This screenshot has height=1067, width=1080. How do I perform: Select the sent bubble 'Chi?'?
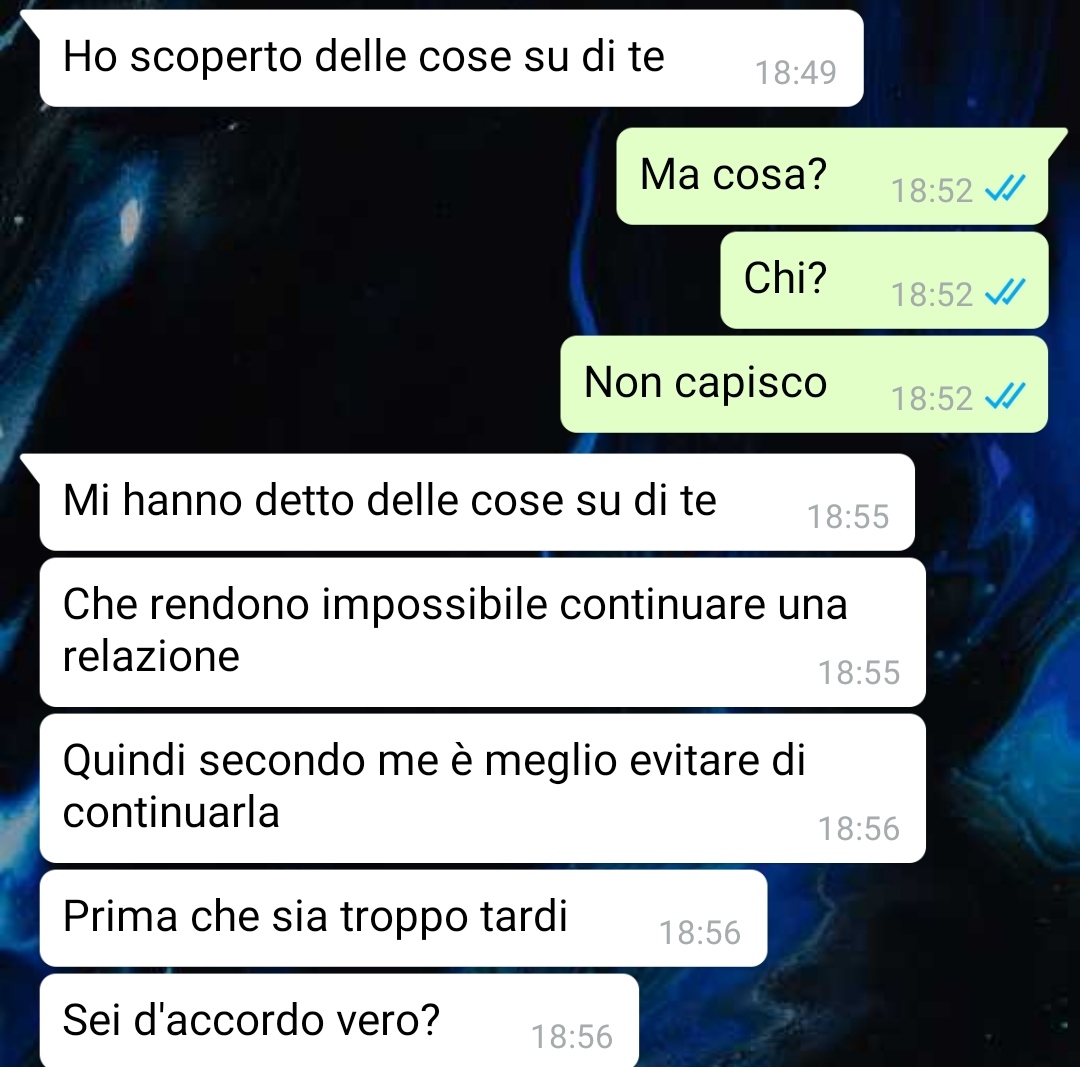click(x=884, y=280)
